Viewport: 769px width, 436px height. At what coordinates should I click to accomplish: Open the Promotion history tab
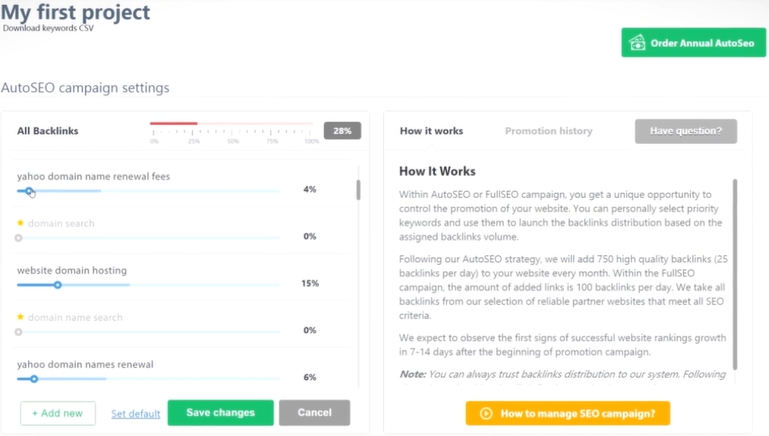(x=548, y=131)
